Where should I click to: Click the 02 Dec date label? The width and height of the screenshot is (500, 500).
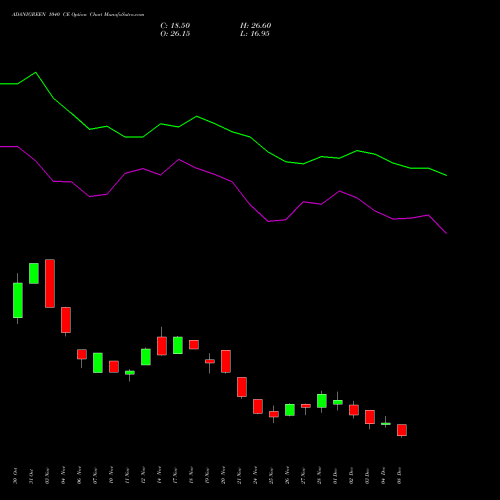click(x=351, y=476)
